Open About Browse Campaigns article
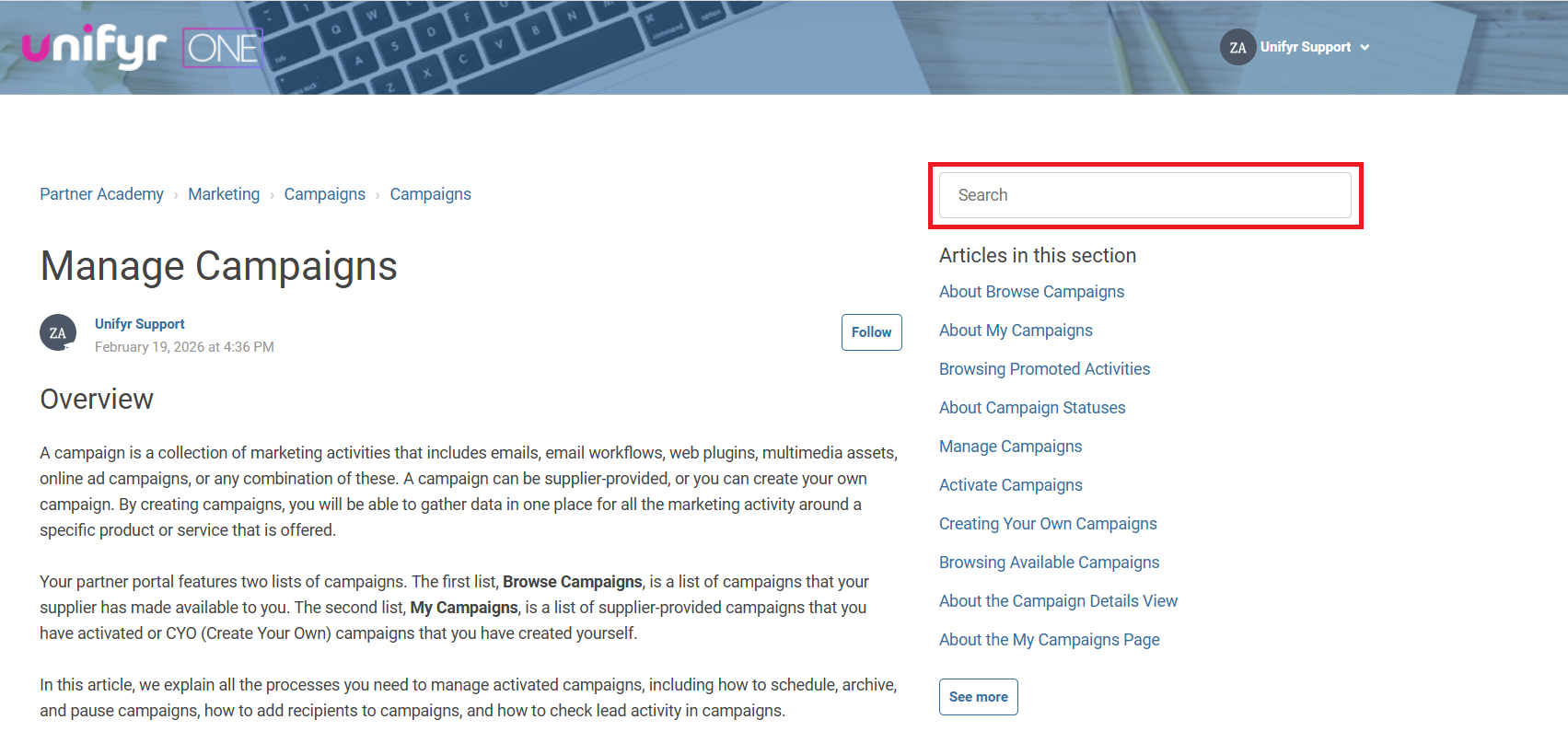The image size is (1568, 743). [1031, 292]
